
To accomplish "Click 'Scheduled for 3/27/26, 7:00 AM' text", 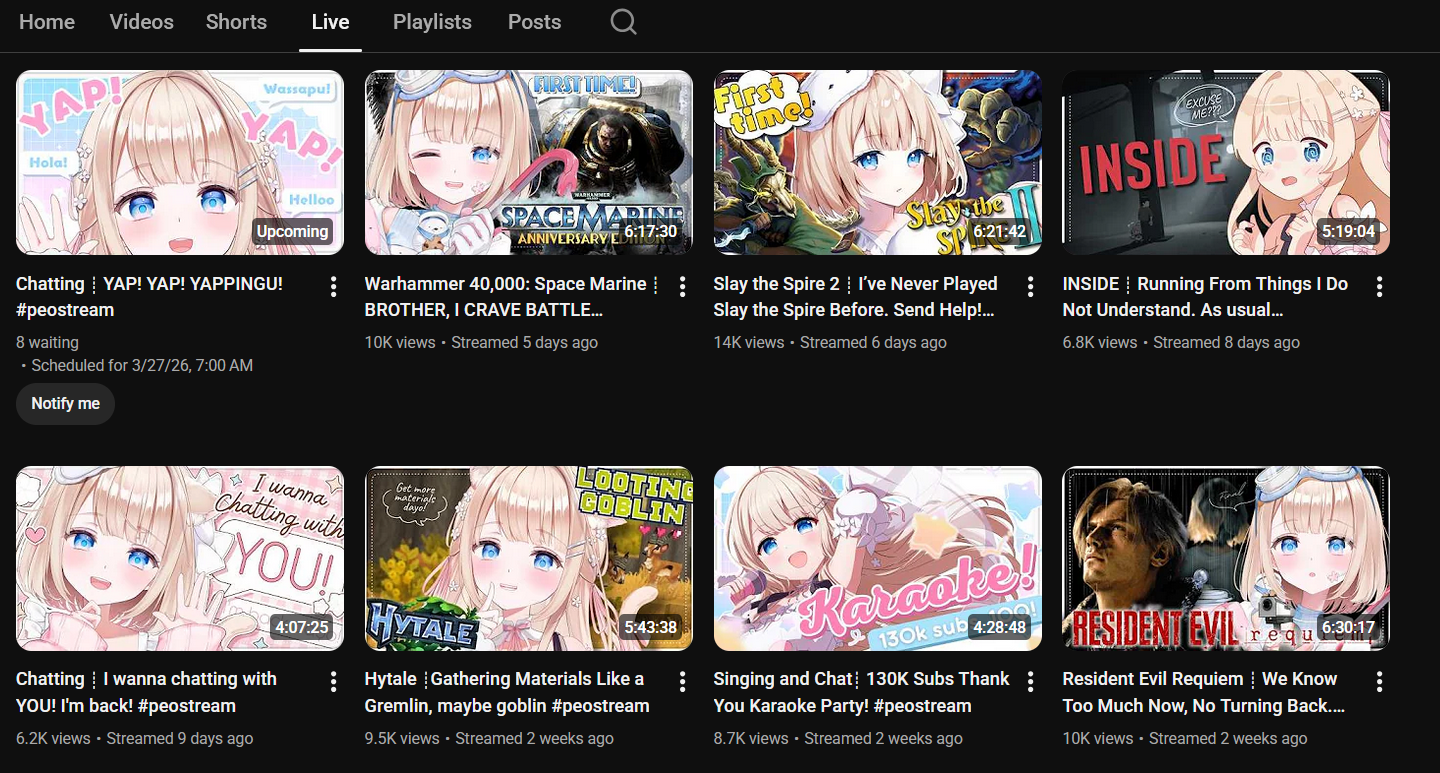I will tap(142, 365).
